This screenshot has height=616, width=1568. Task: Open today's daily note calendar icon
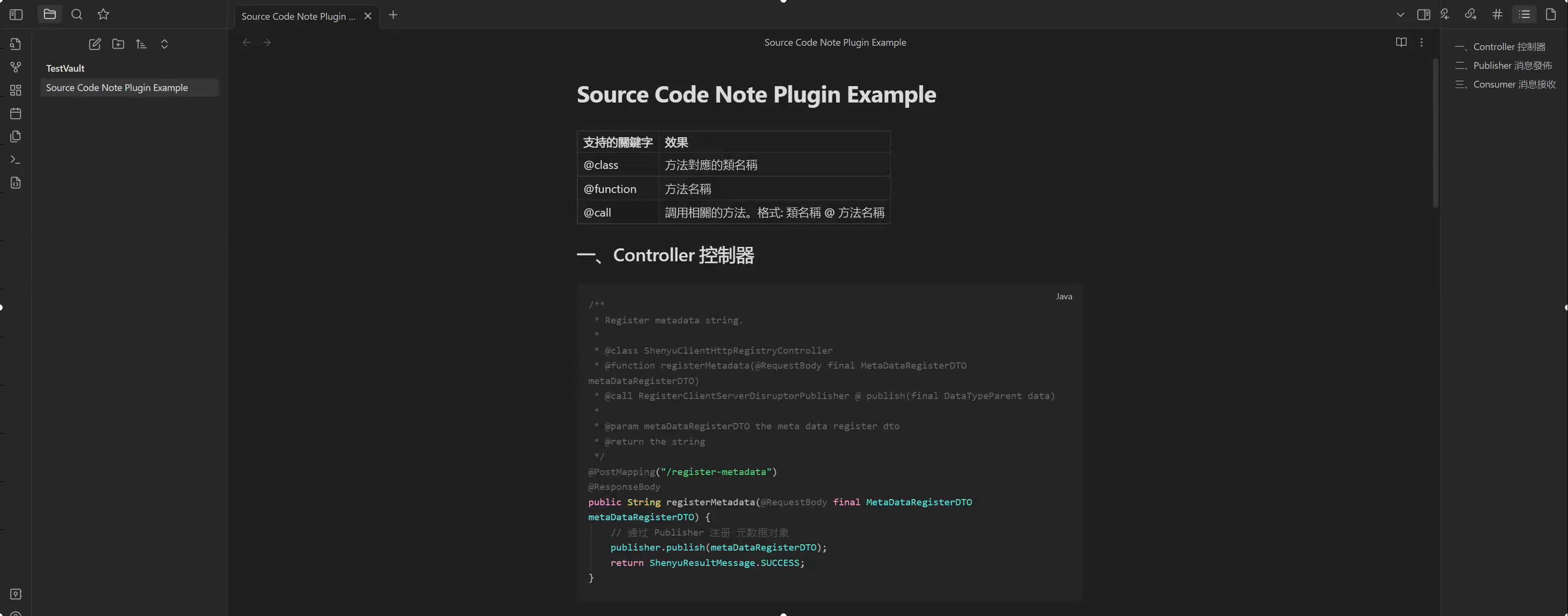(16, 113)
